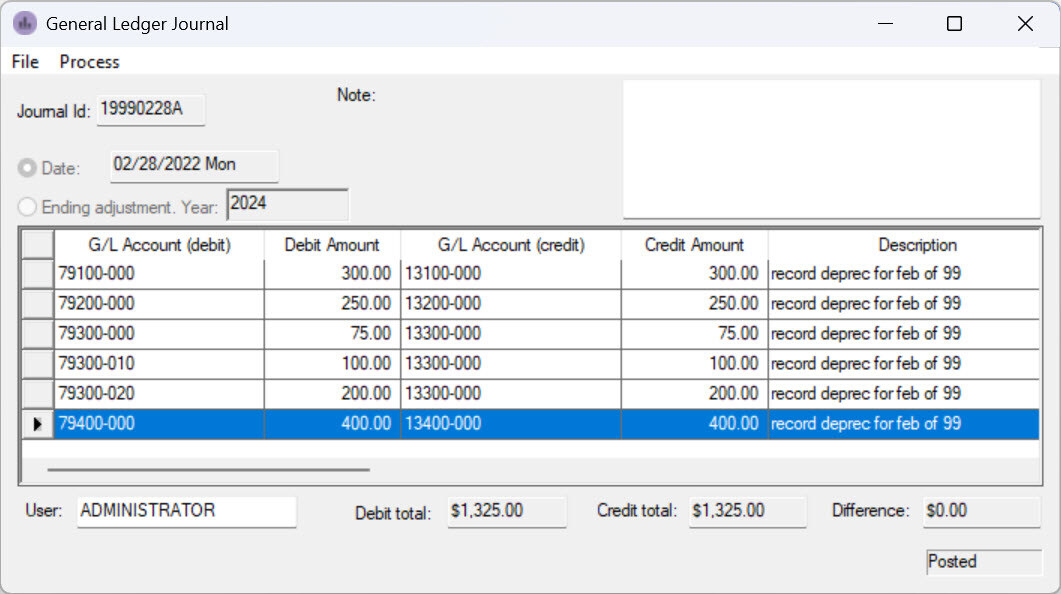1061x594 pixels.
Task: Open the Process menu
Action: pyautogui.click(x=89, y=62)
